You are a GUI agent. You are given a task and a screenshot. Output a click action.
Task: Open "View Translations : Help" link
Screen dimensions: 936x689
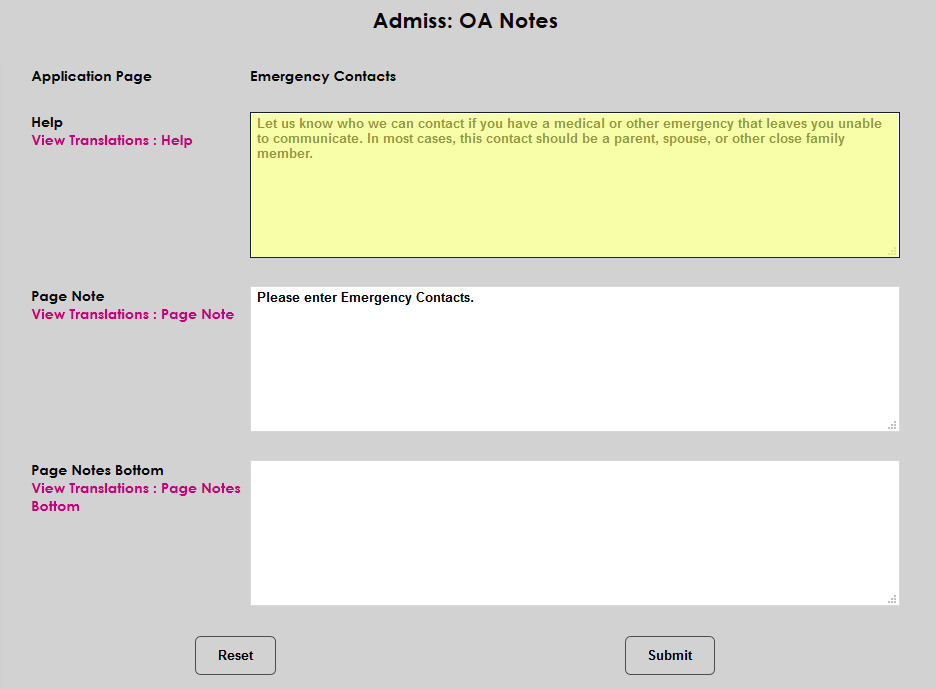tap(111, 140)
